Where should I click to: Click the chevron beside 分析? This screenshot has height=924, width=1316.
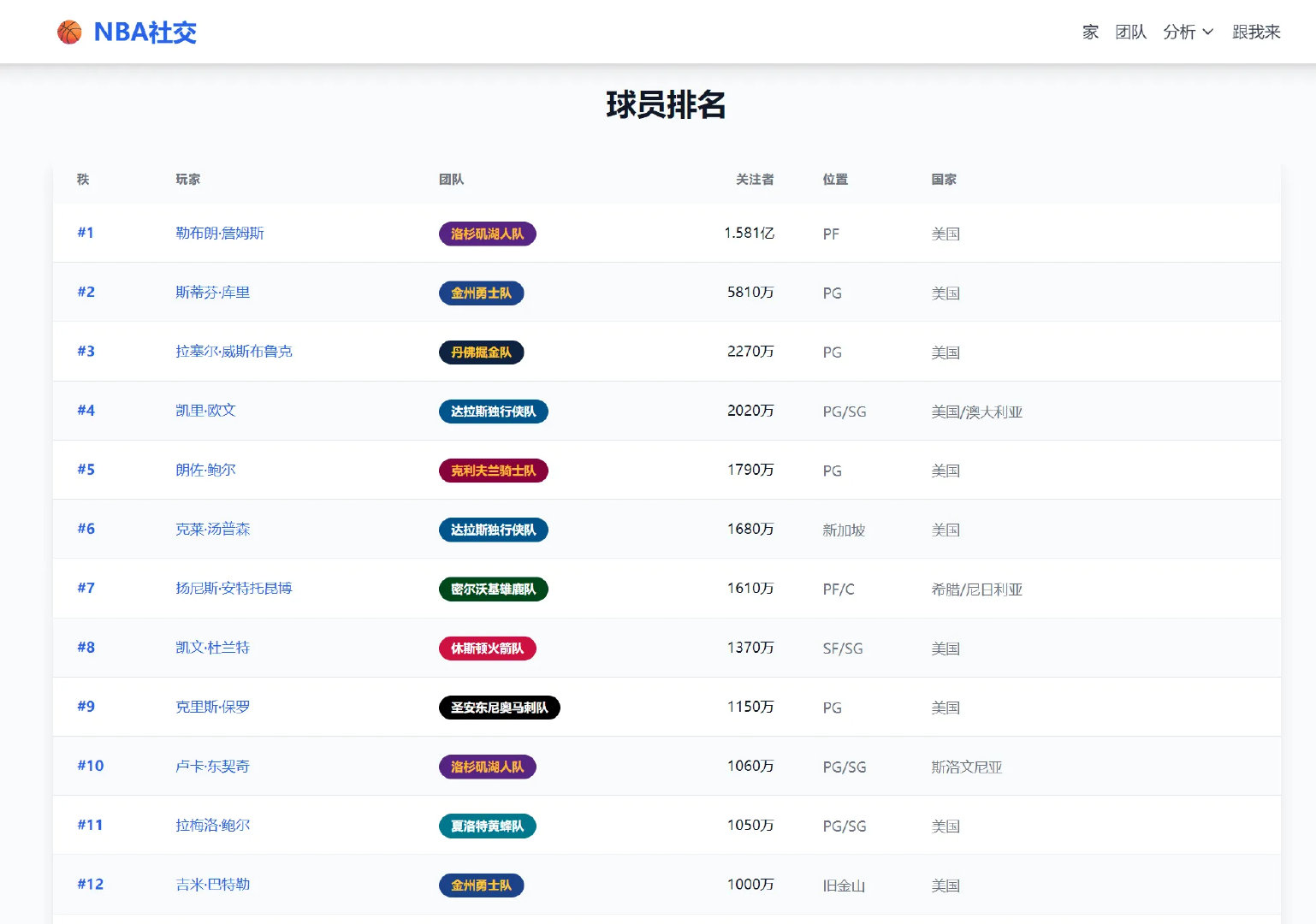tap(1208, 32)
